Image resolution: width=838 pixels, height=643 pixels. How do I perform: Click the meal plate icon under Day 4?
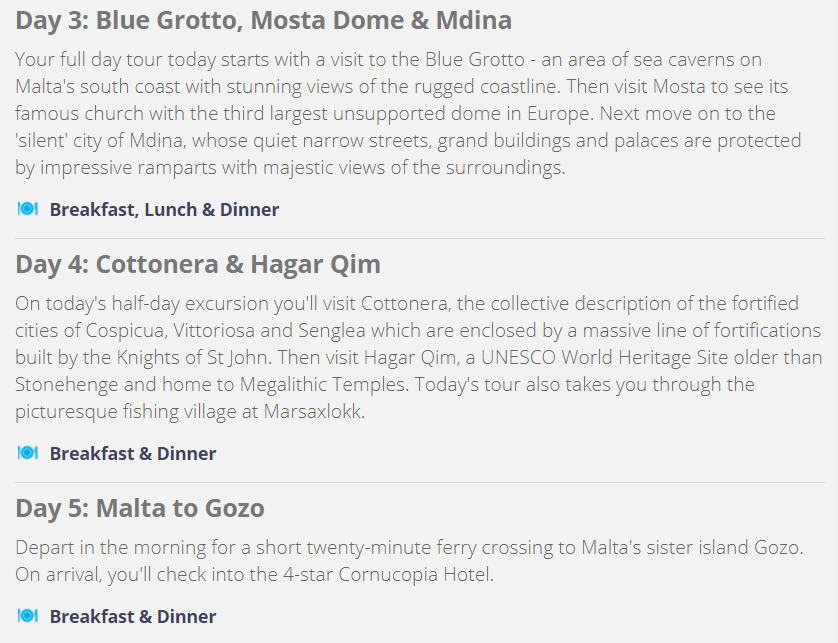[x=28, y=453]
